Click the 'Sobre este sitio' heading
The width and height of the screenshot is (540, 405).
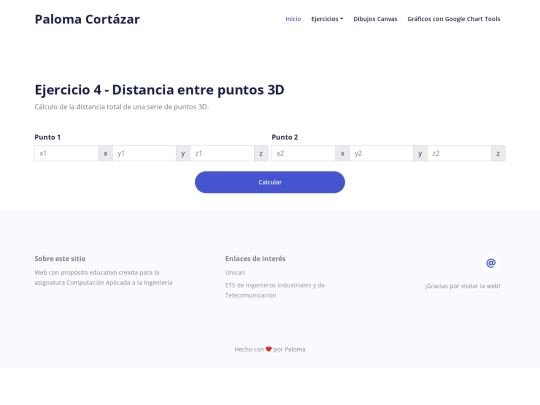tap(60, 259)
